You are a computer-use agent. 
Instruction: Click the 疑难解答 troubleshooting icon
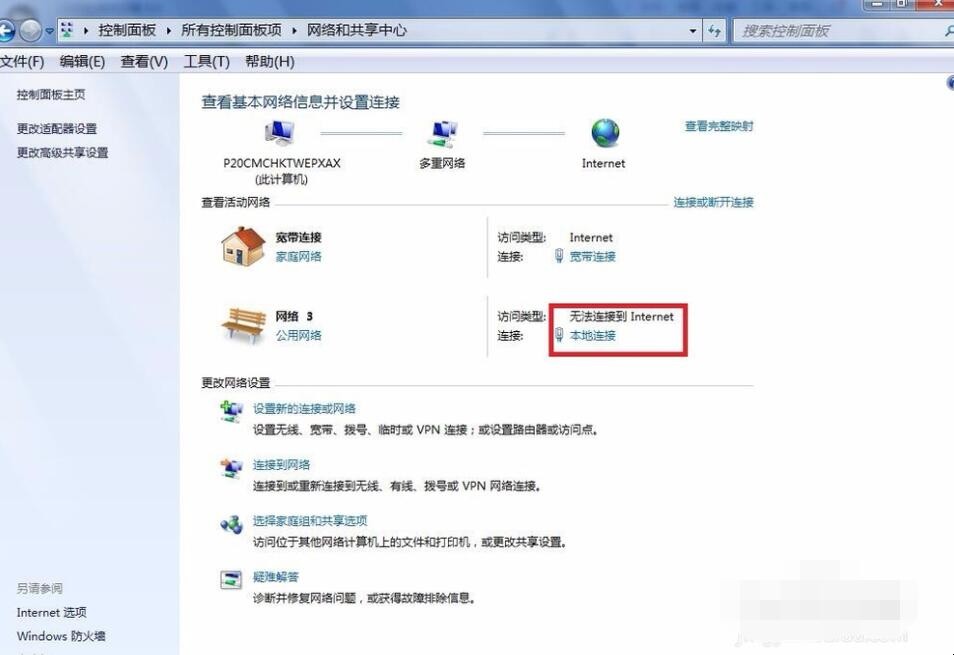pyautogui.click(x=231, y=577)
